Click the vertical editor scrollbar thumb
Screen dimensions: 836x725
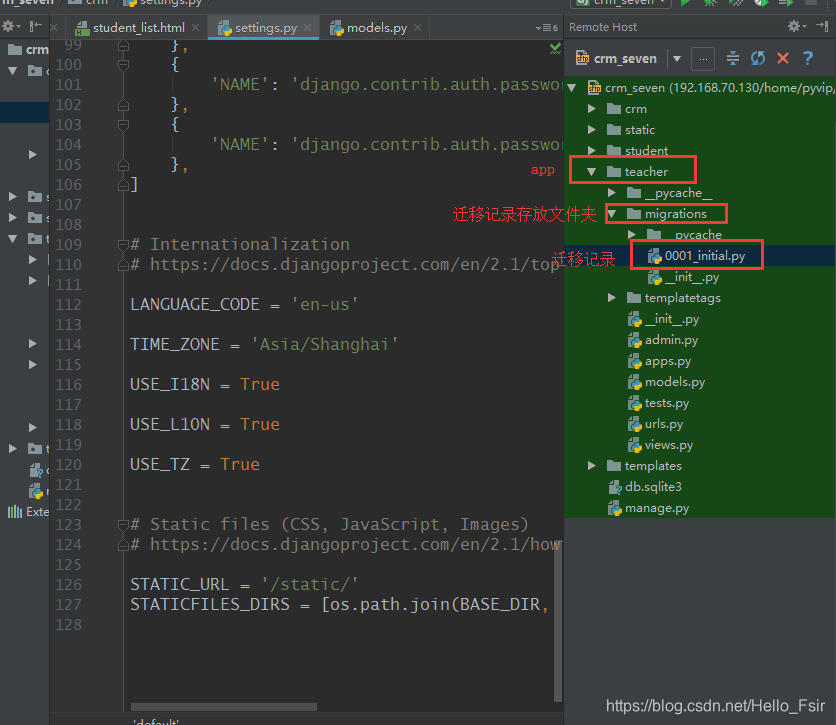click(558, 623)
